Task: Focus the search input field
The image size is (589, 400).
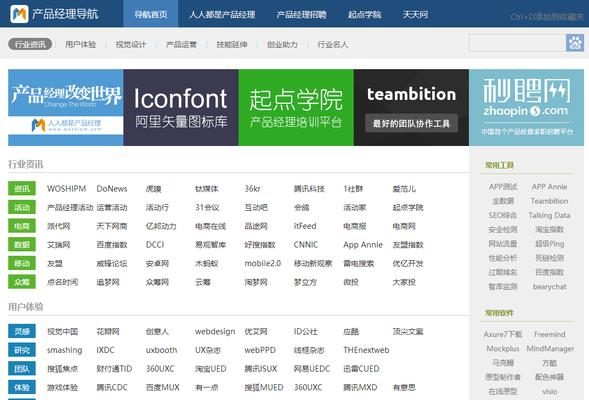Action: coord(517,43)
